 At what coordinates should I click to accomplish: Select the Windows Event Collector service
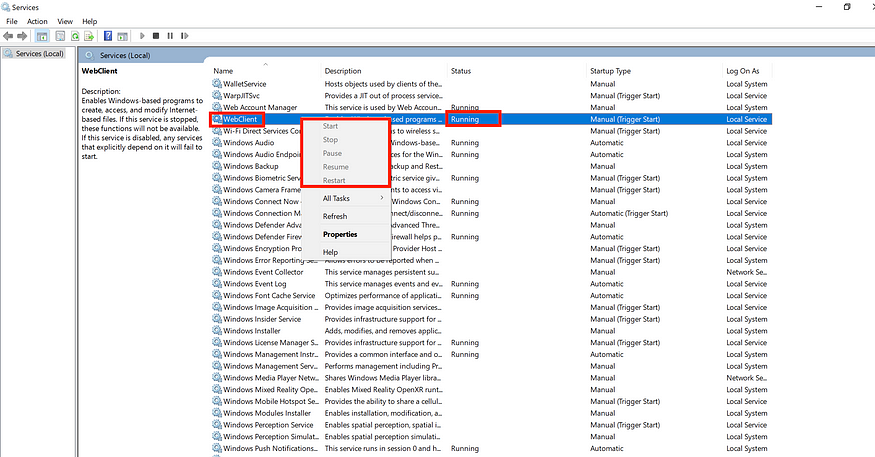pyautogui.click(x=263, y=272)
